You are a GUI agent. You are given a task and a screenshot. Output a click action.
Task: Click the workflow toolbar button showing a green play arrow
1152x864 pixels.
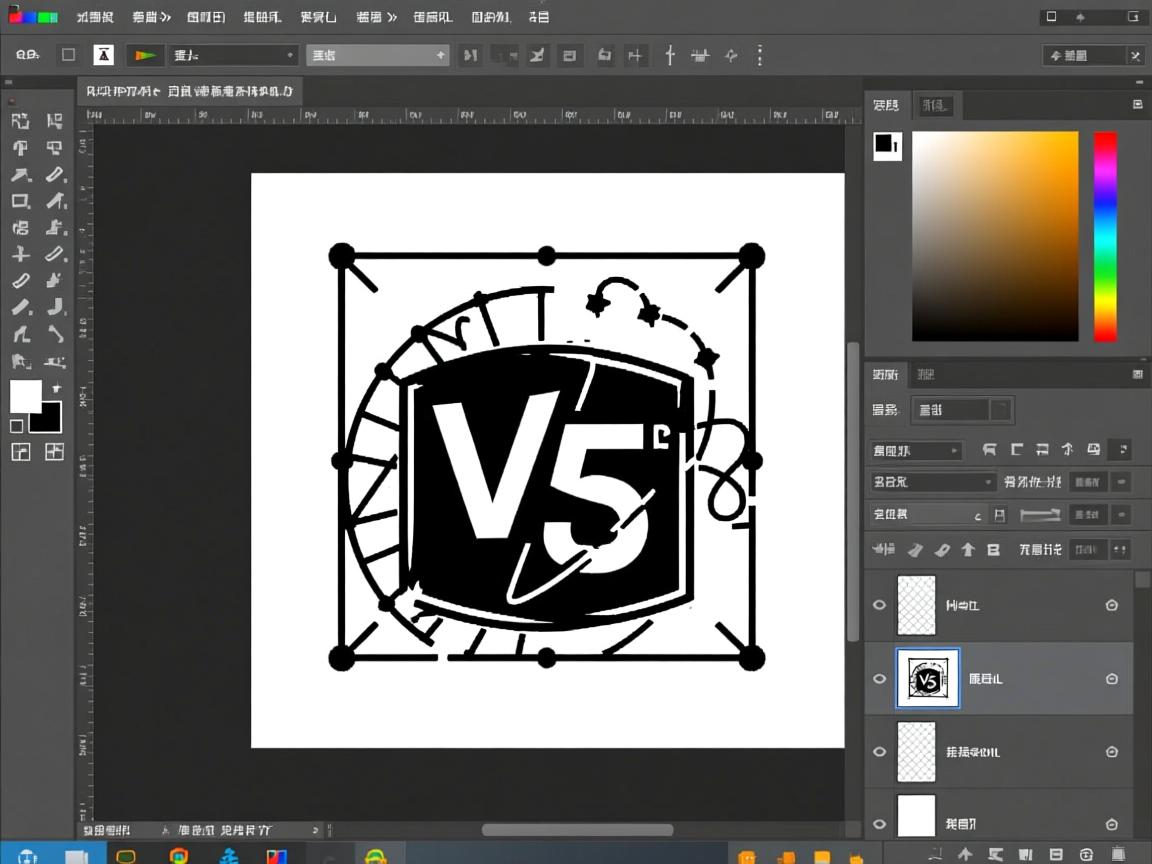click(x=145, y=55)
